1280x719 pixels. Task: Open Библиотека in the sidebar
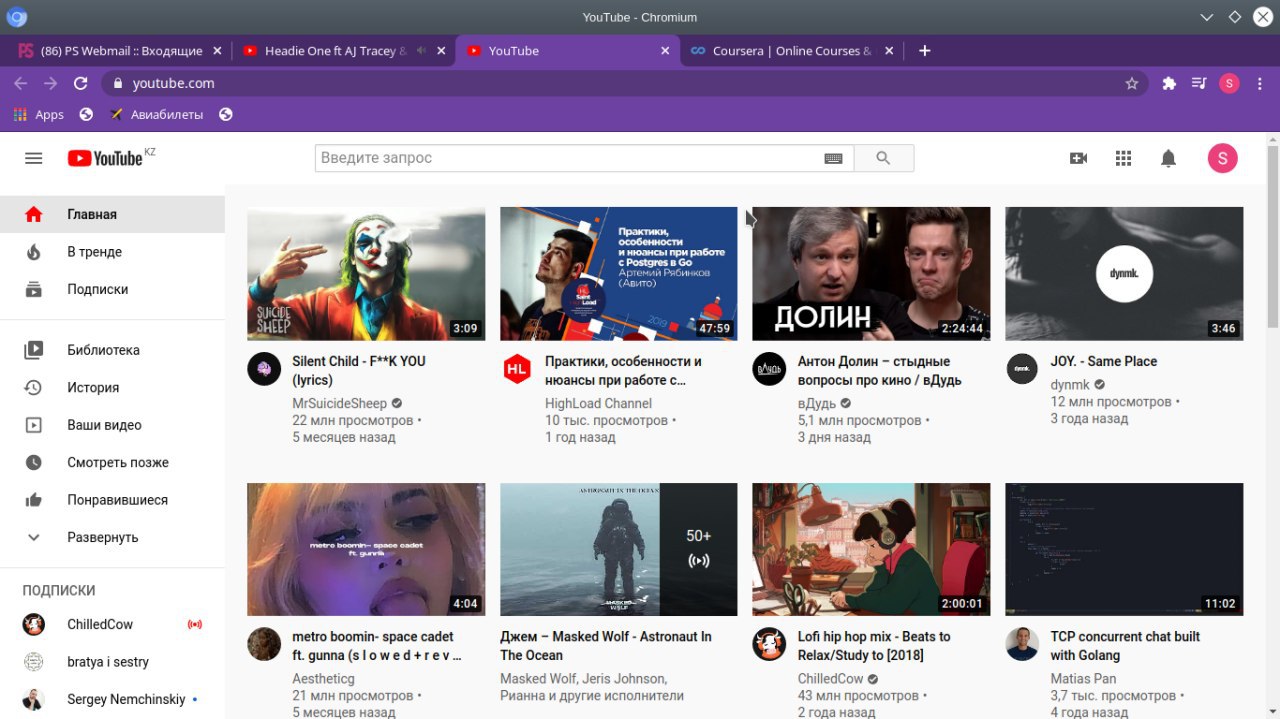(x=112, y=350)
